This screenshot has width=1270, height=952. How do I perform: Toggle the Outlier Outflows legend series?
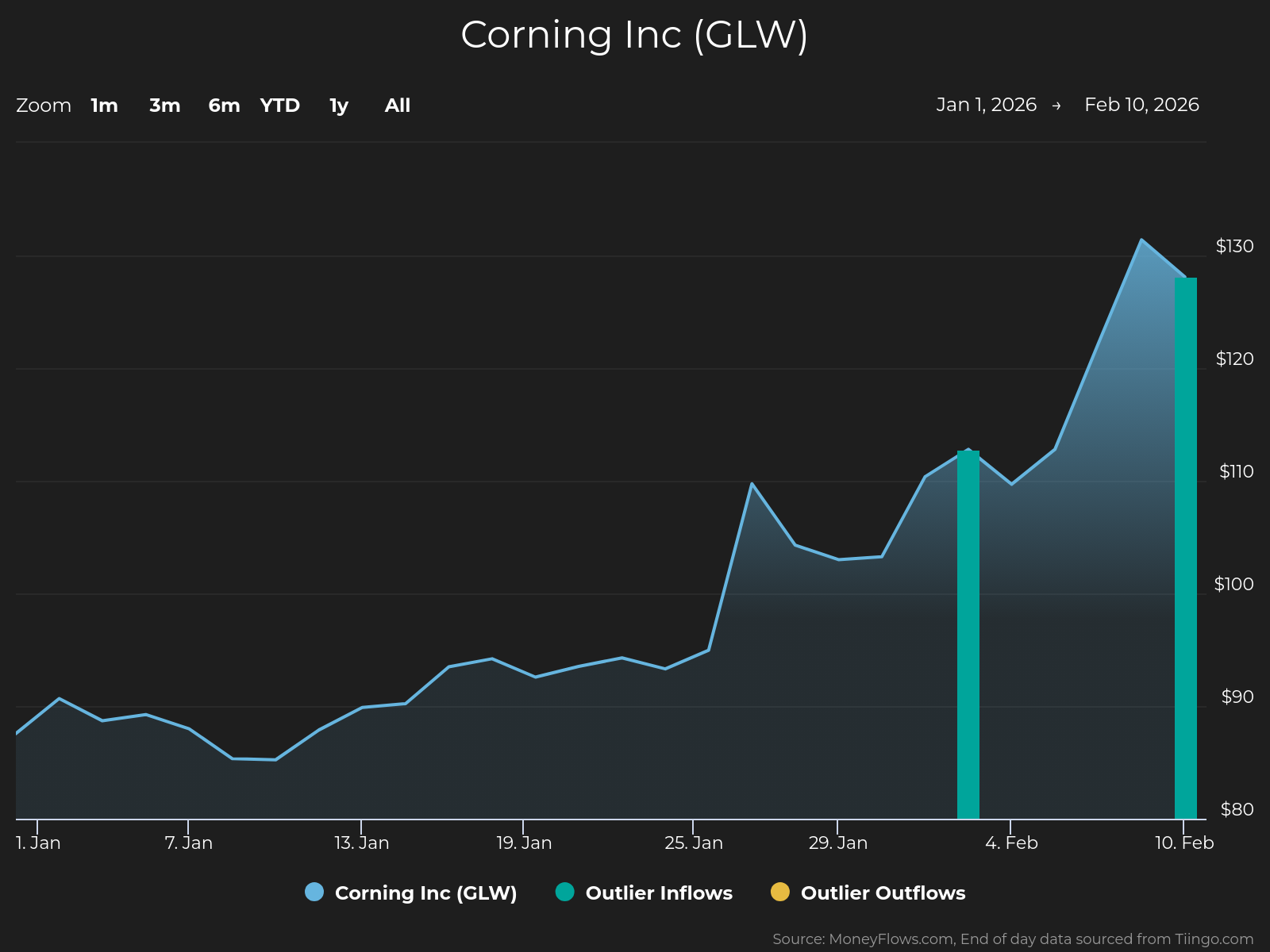(x=868, y=892)
